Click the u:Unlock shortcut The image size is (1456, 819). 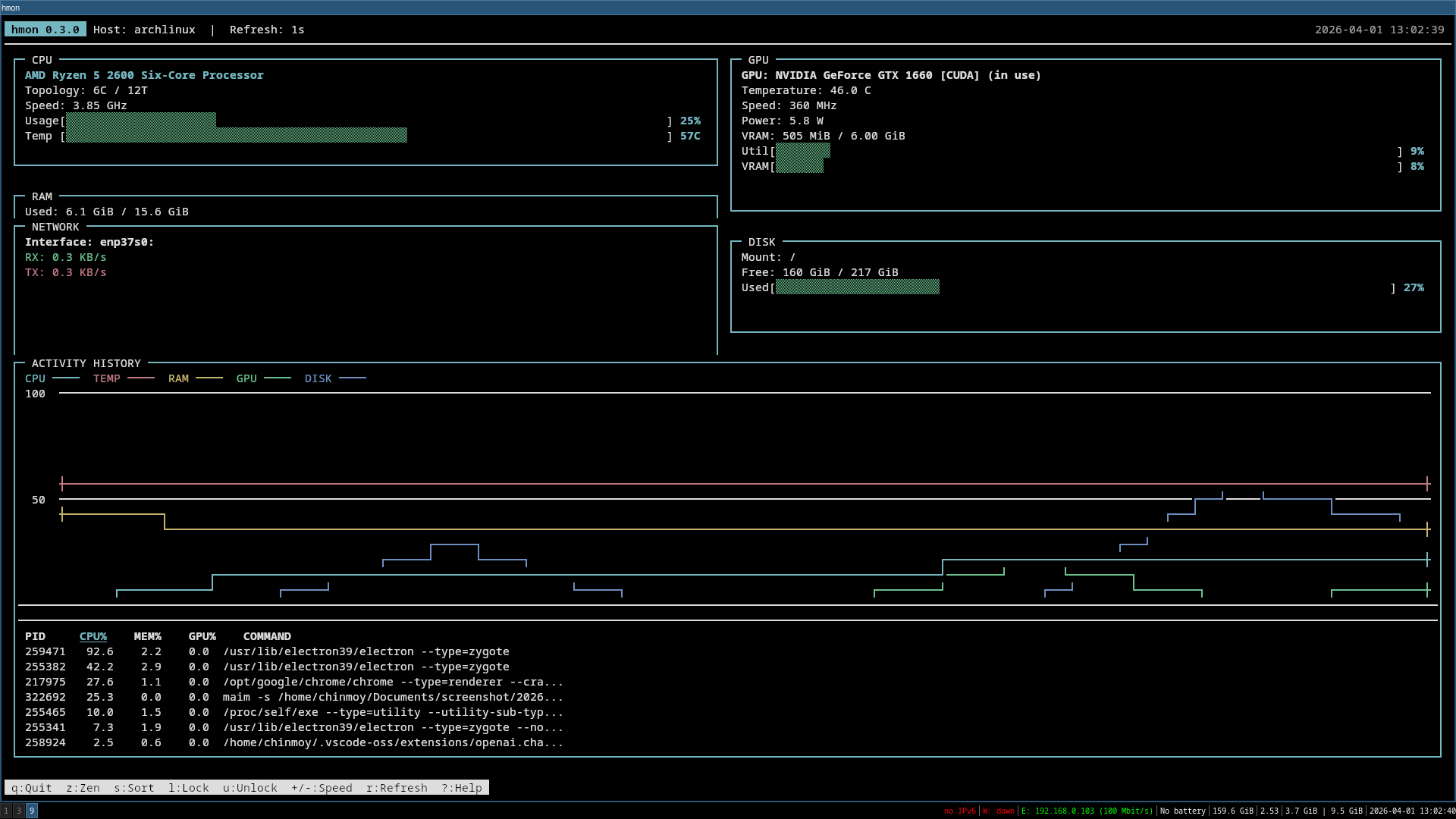tap(249, 788)
